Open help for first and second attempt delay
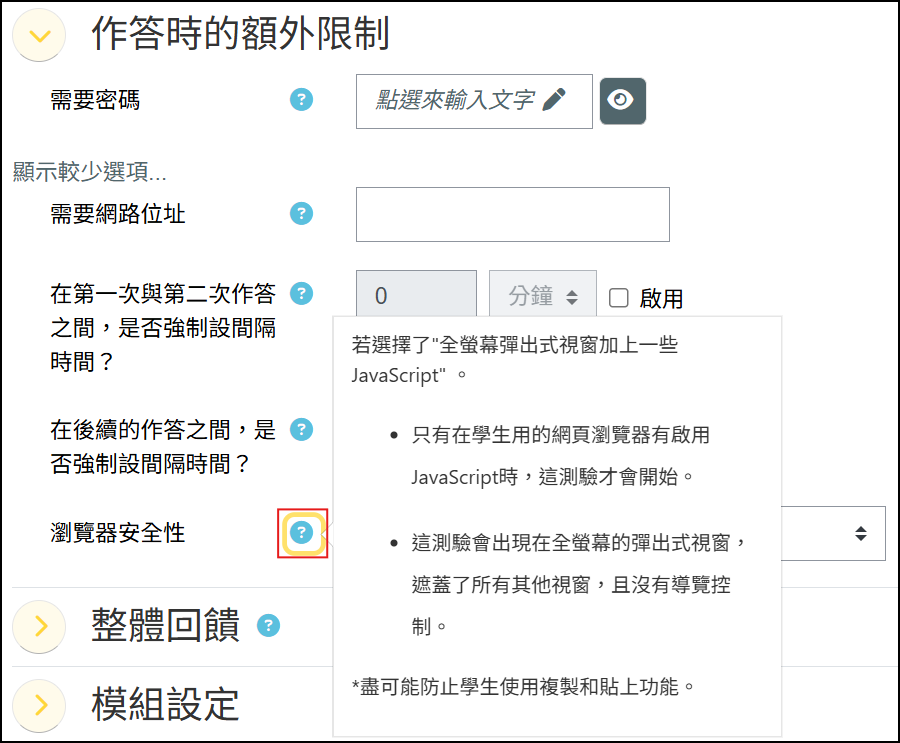Viewport: 900px width, 743px height. point(301,293)
